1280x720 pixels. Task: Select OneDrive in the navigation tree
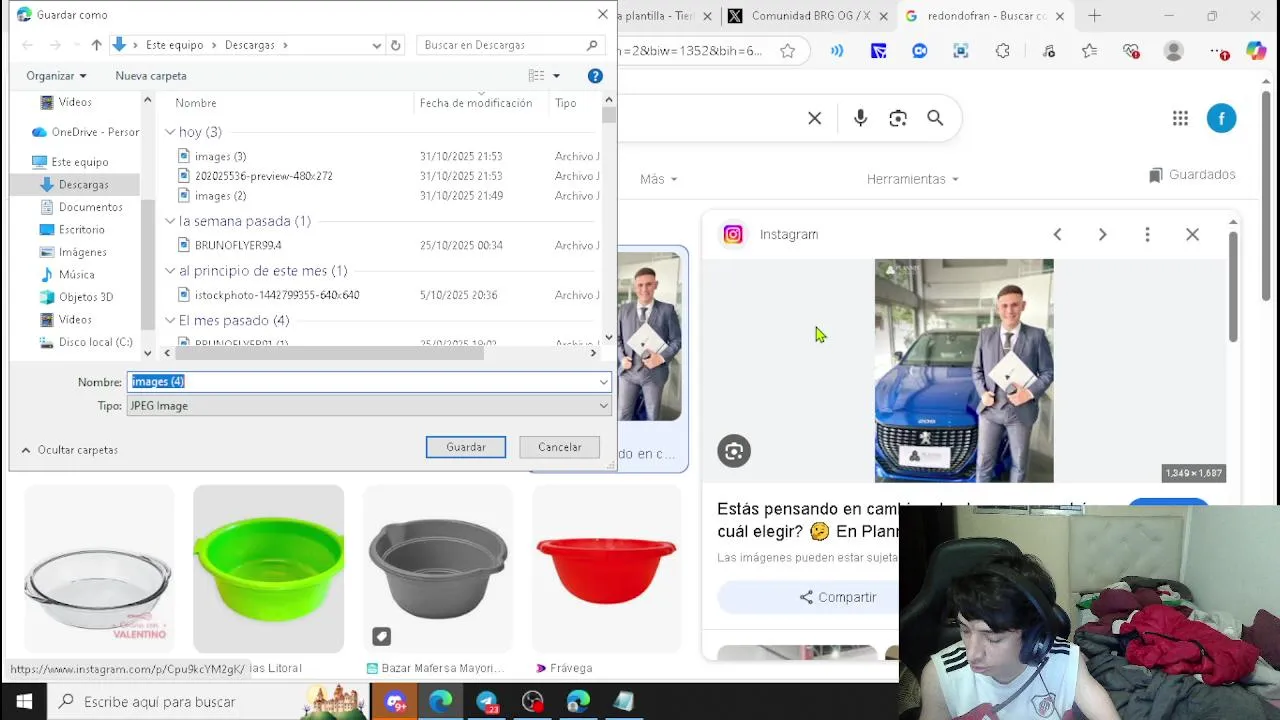(x=86, y=132)
